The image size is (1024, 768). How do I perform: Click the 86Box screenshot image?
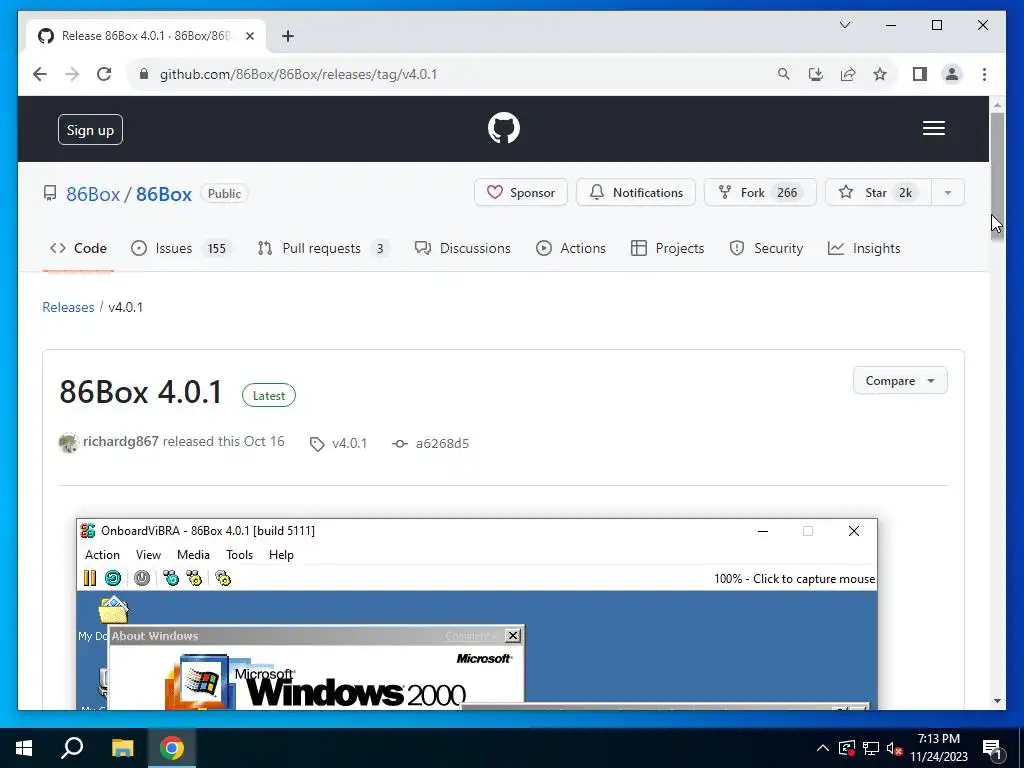[x=477, y=614]
